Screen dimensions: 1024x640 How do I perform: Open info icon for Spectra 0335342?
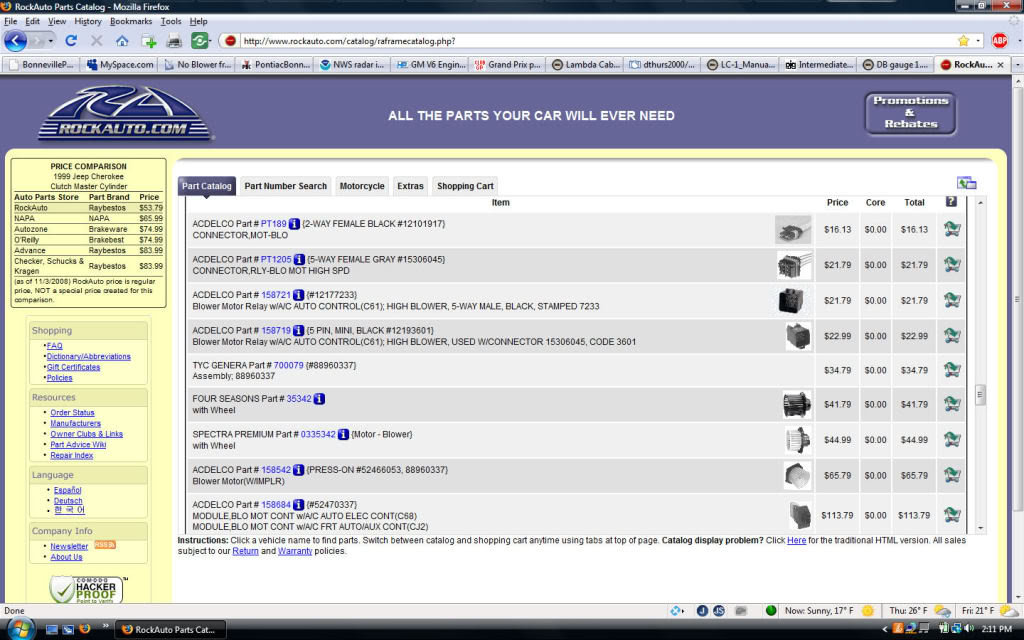(x=343, y=434)
